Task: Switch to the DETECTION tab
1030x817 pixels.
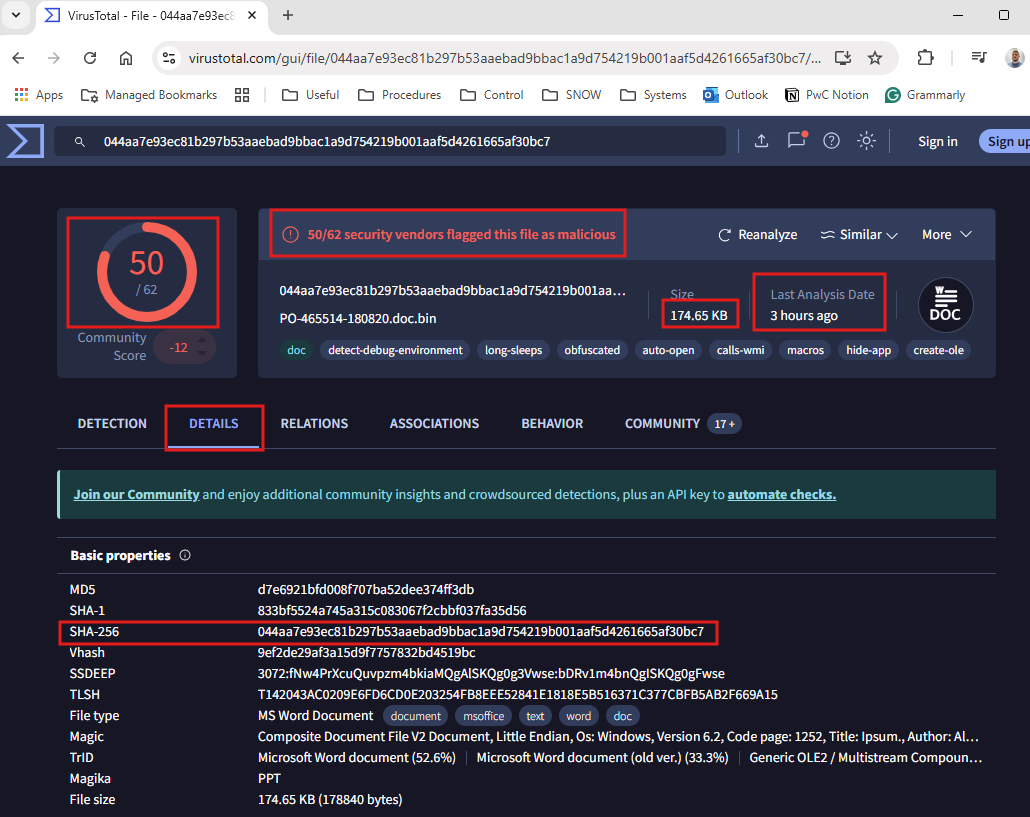Action: [112, 424]
